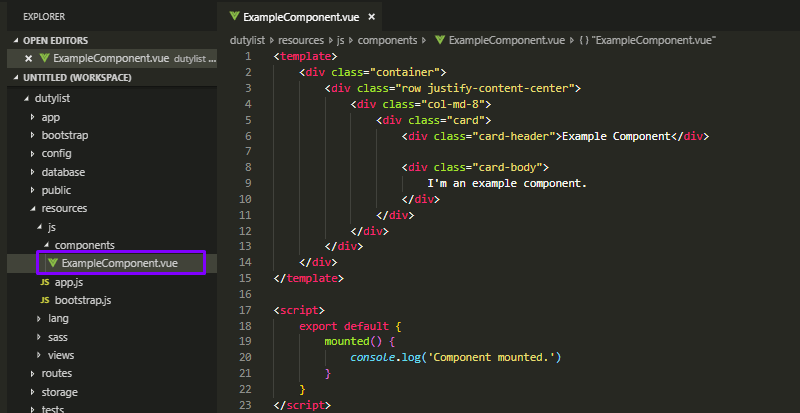This screenshot has width=800, height=413.
Task: Expand the public folder
Action: click(x=33, y=190)
